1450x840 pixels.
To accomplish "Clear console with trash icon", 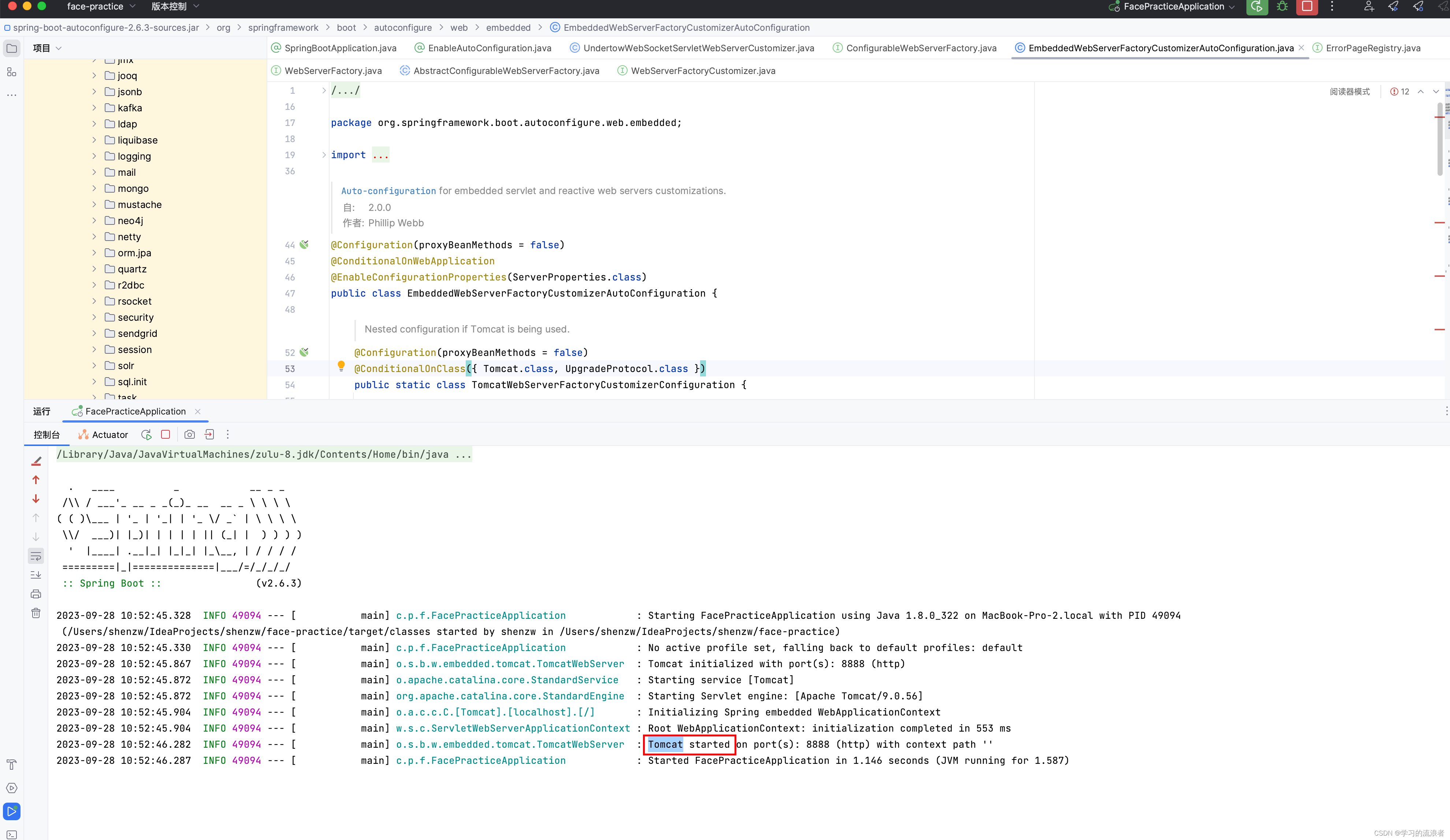I will click(36, 613).
